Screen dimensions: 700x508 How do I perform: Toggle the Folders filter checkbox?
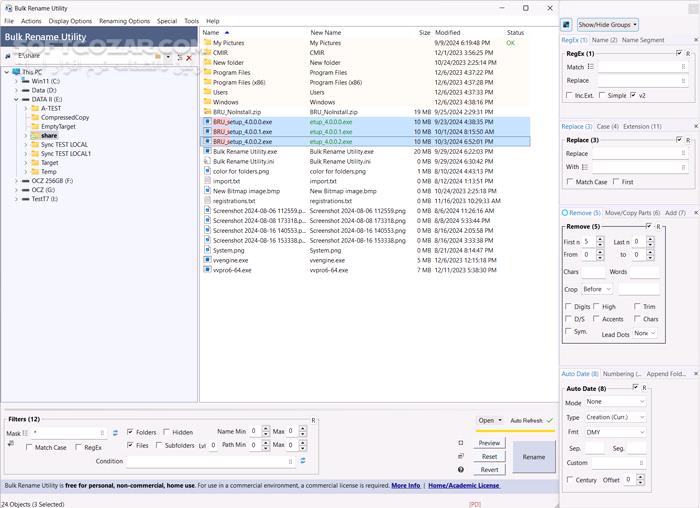tap(130, 432)
